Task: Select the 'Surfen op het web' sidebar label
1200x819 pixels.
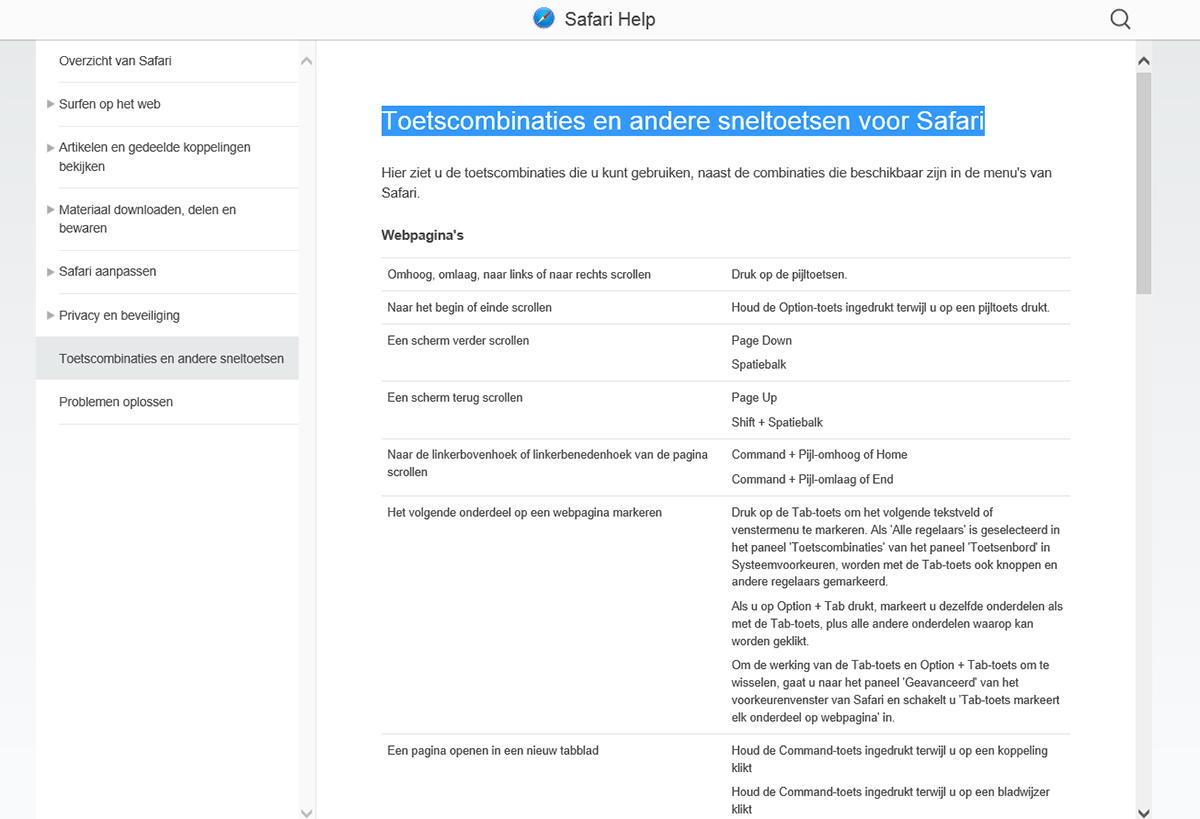Action: point(110,104)
